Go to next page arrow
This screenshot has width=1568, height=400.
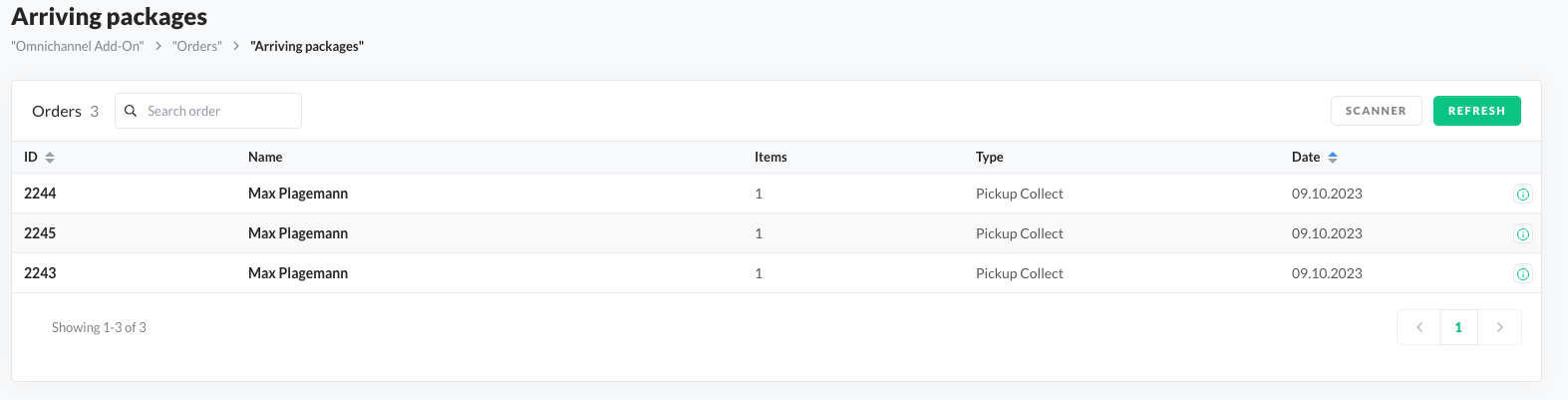point(1499,327)
